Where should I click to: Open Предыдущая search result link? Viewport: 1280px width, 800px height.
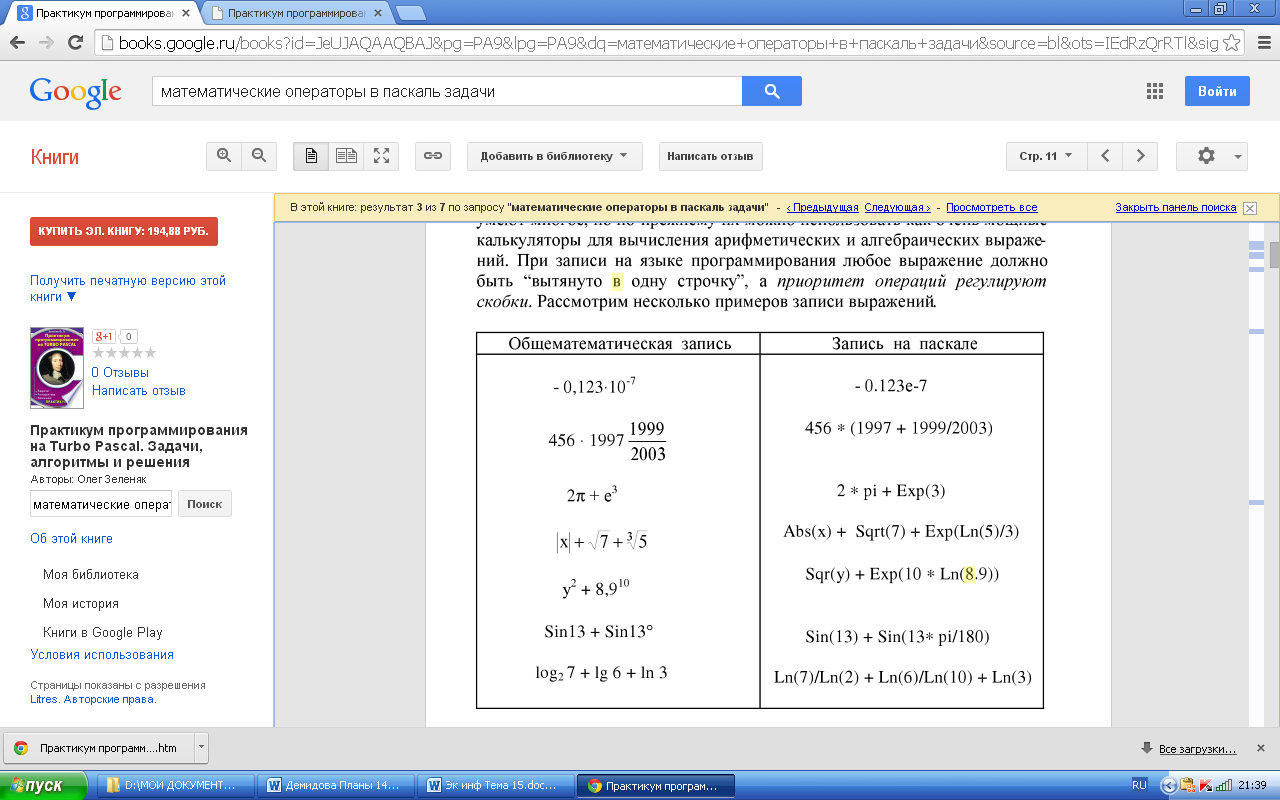click(823, 207)
